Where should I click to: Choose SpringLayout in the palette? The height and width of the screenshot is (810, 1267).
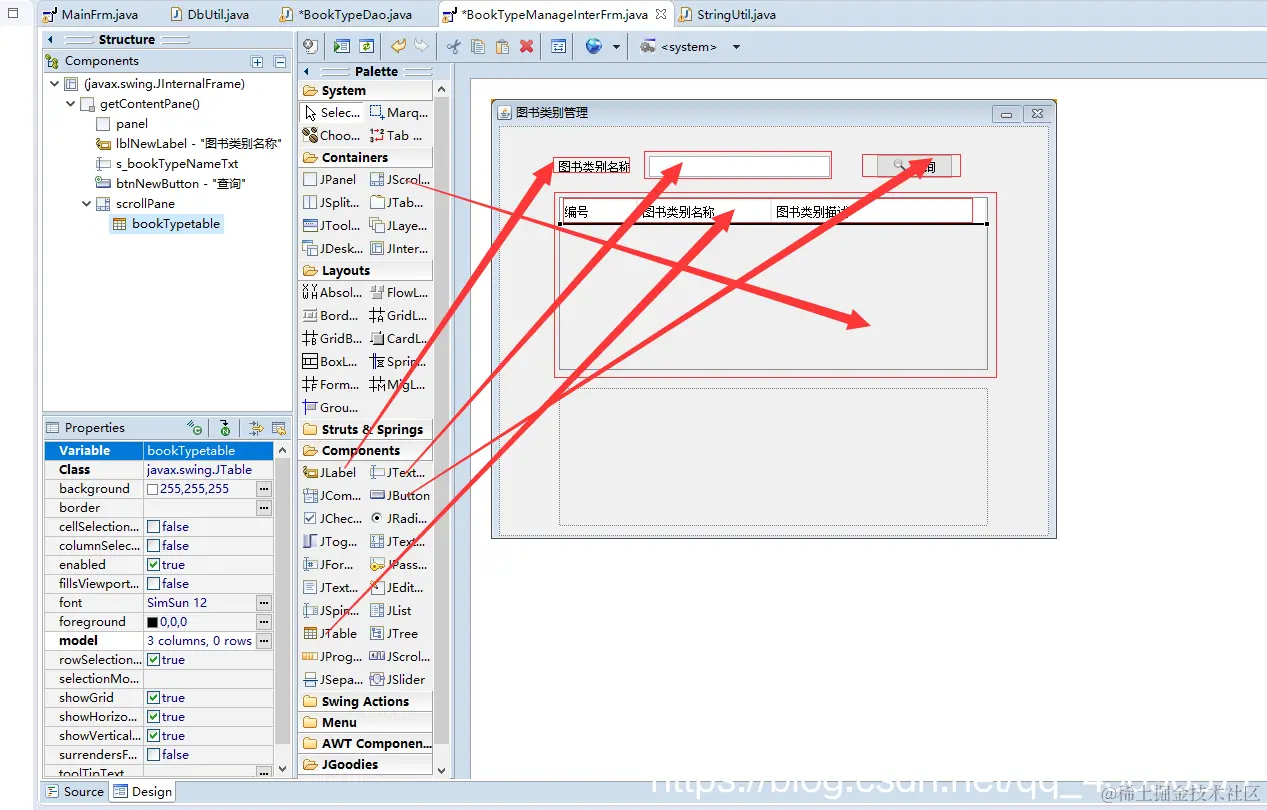tap(399, 362)
